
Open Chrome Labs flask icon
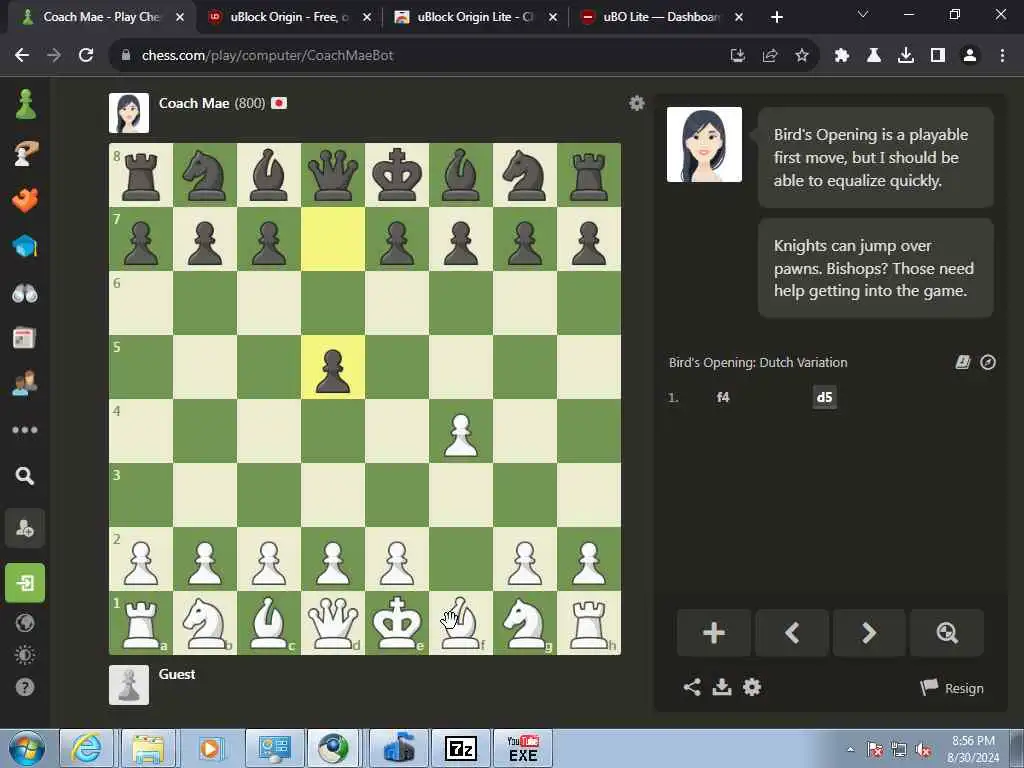(x=873, y=56)
